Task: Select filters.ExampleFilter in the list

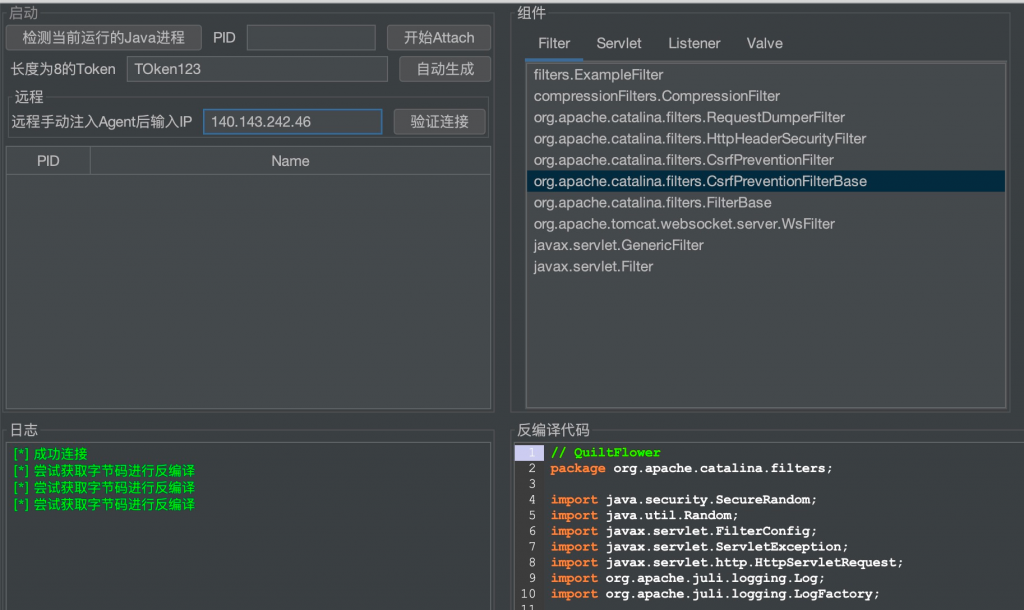Action: tap(598, 75)
